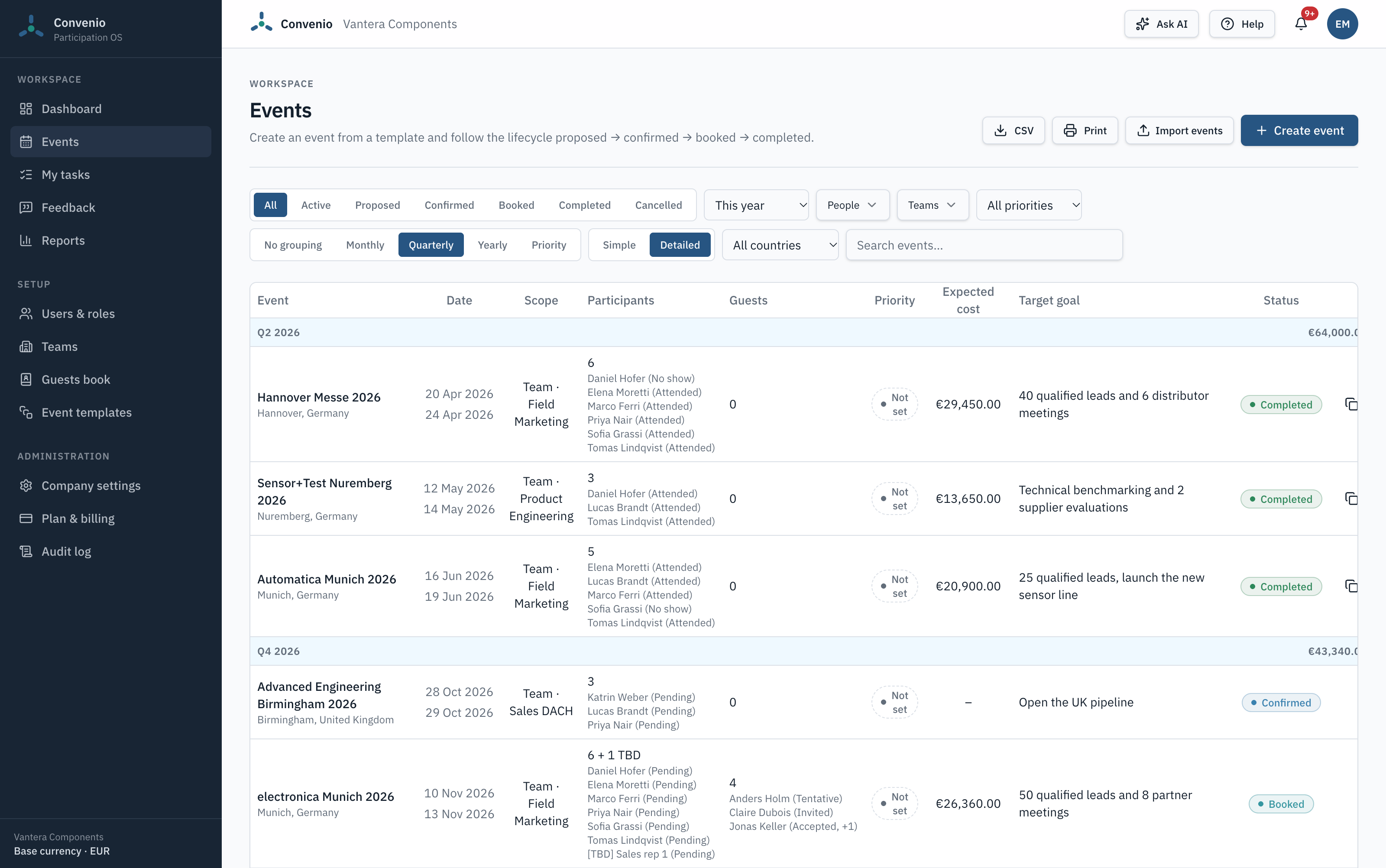
Task: Open Ask AI
Action: (x=1161, y=23)
